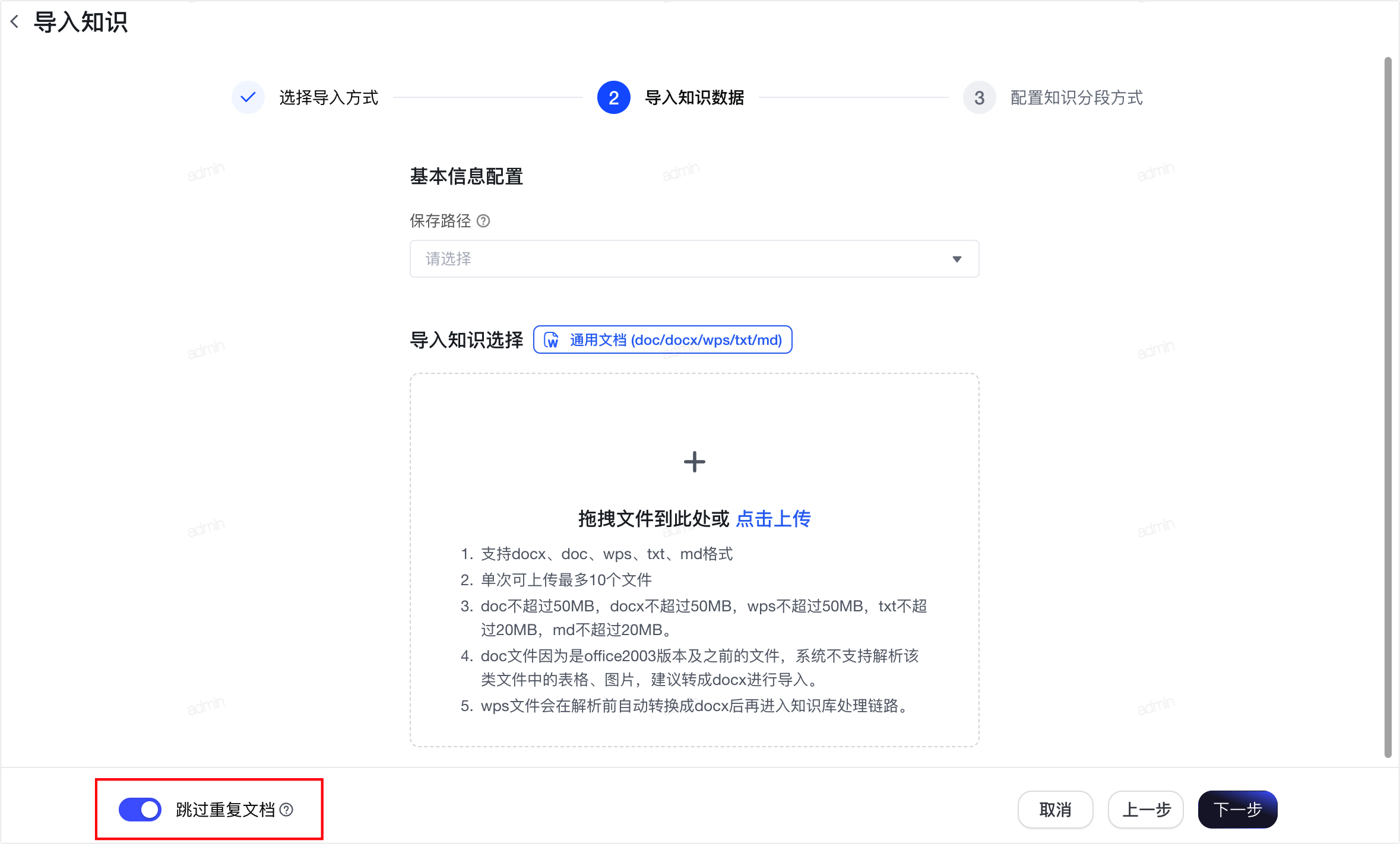Click the line 支持docx、doc、wps、txt、md格式
Image resolution: width=1400 pixels, height=844 pixels.
coord(606,554)
